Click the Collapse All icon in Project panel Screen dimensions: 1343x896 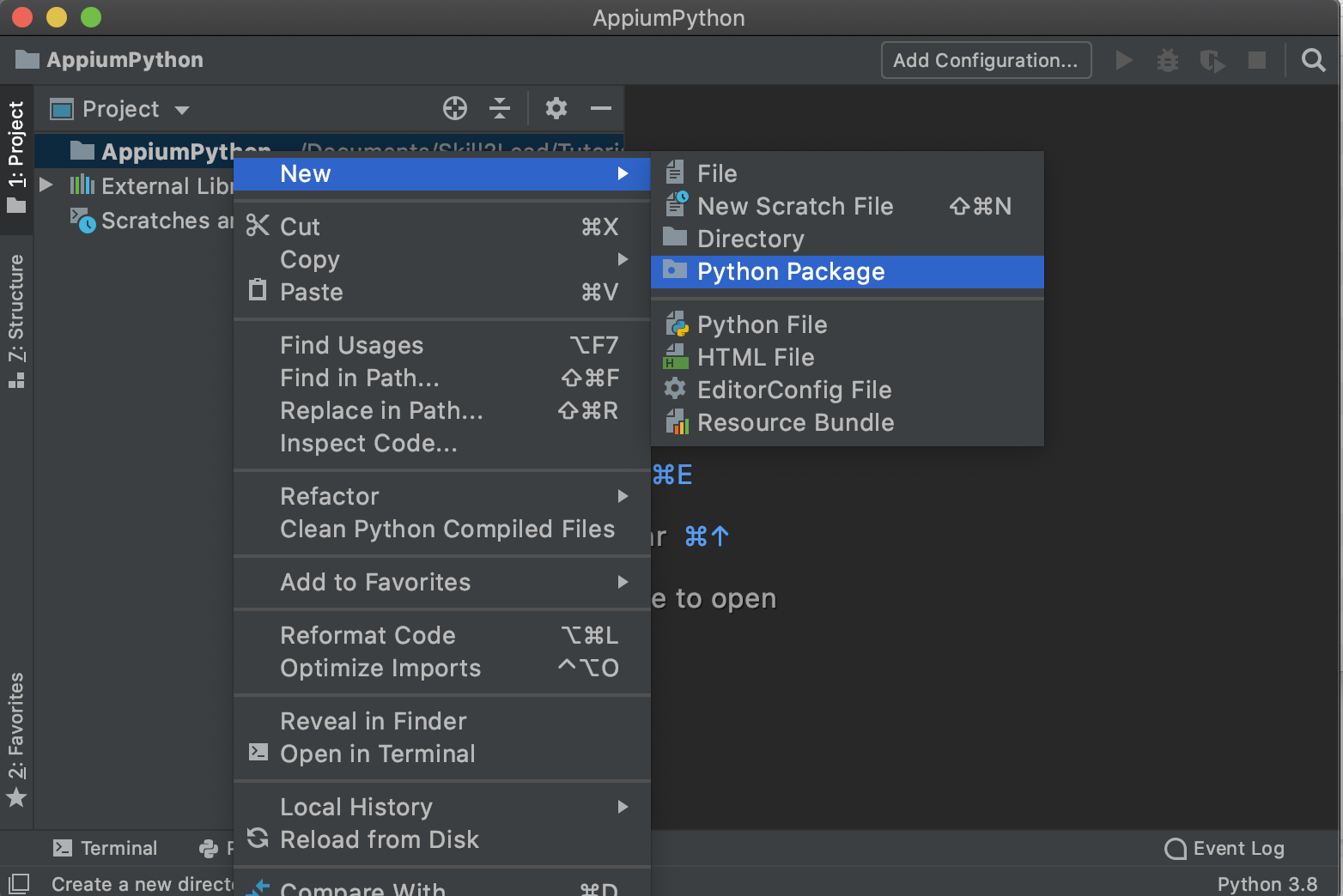tap(500, 108)
